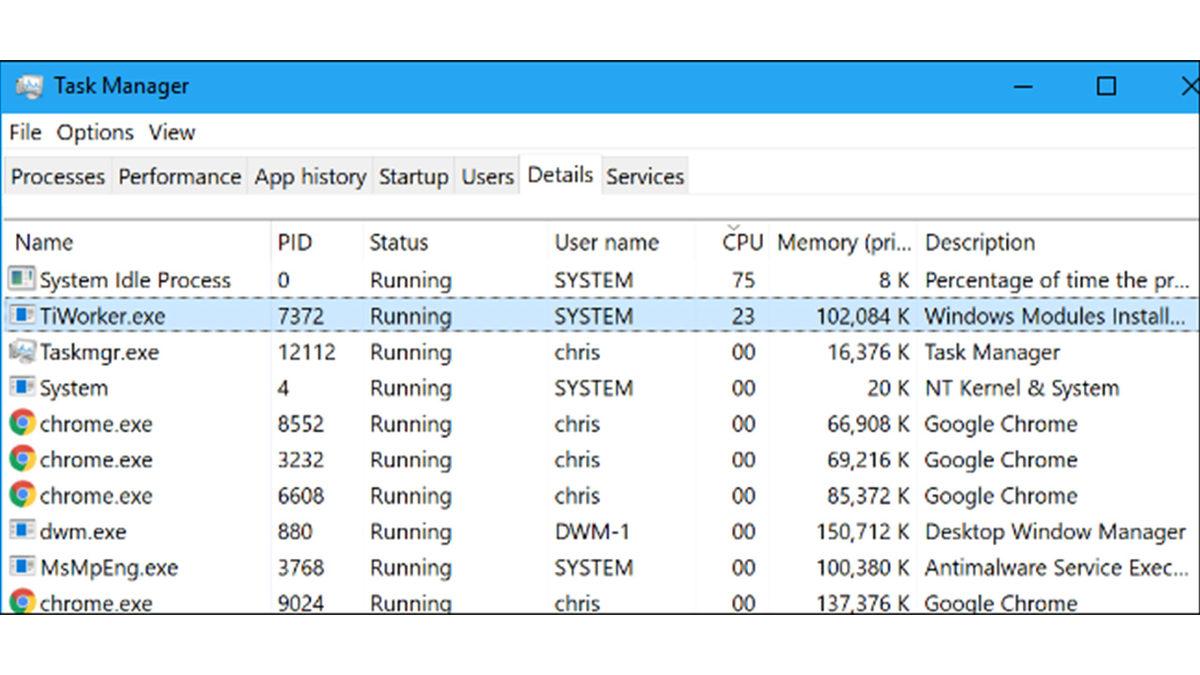1200x675 pixels.
Task: Open the Options menu
Action: 95,132
